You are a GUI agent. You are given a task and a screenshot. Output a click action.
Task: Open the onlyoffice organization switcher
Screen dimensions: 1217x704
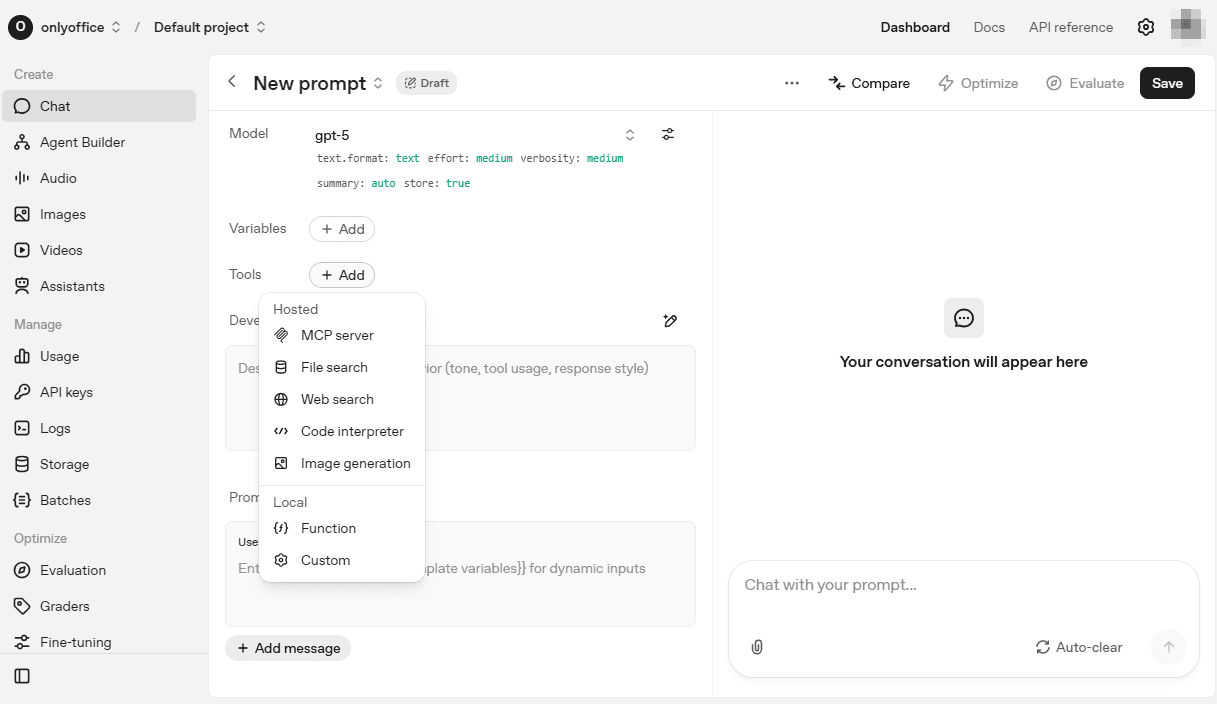pyautogui.click(x=65, y=27)
